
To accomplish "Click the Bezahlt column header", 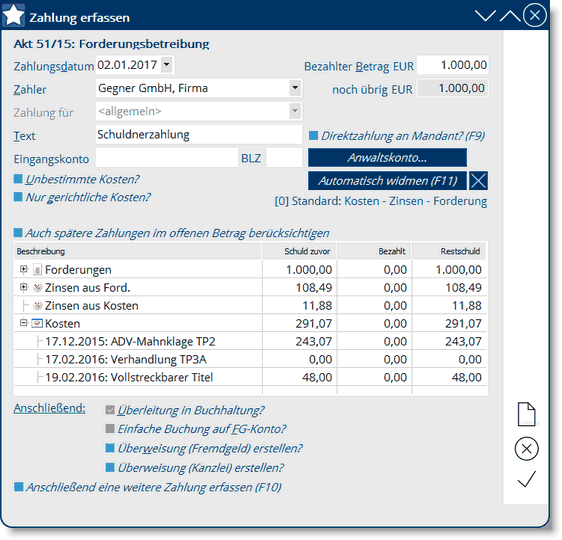I will click(374, 251).
